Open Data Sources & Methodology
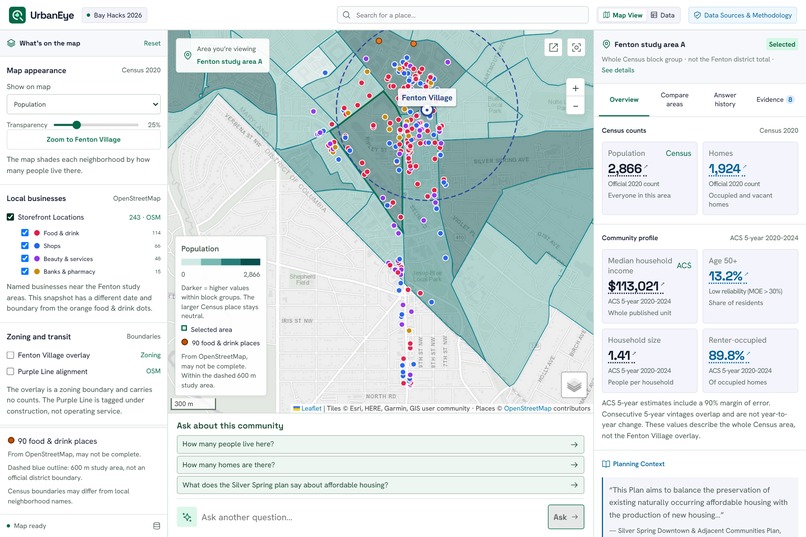The height and width of the screenshot is (537, 806). [742, 15]
